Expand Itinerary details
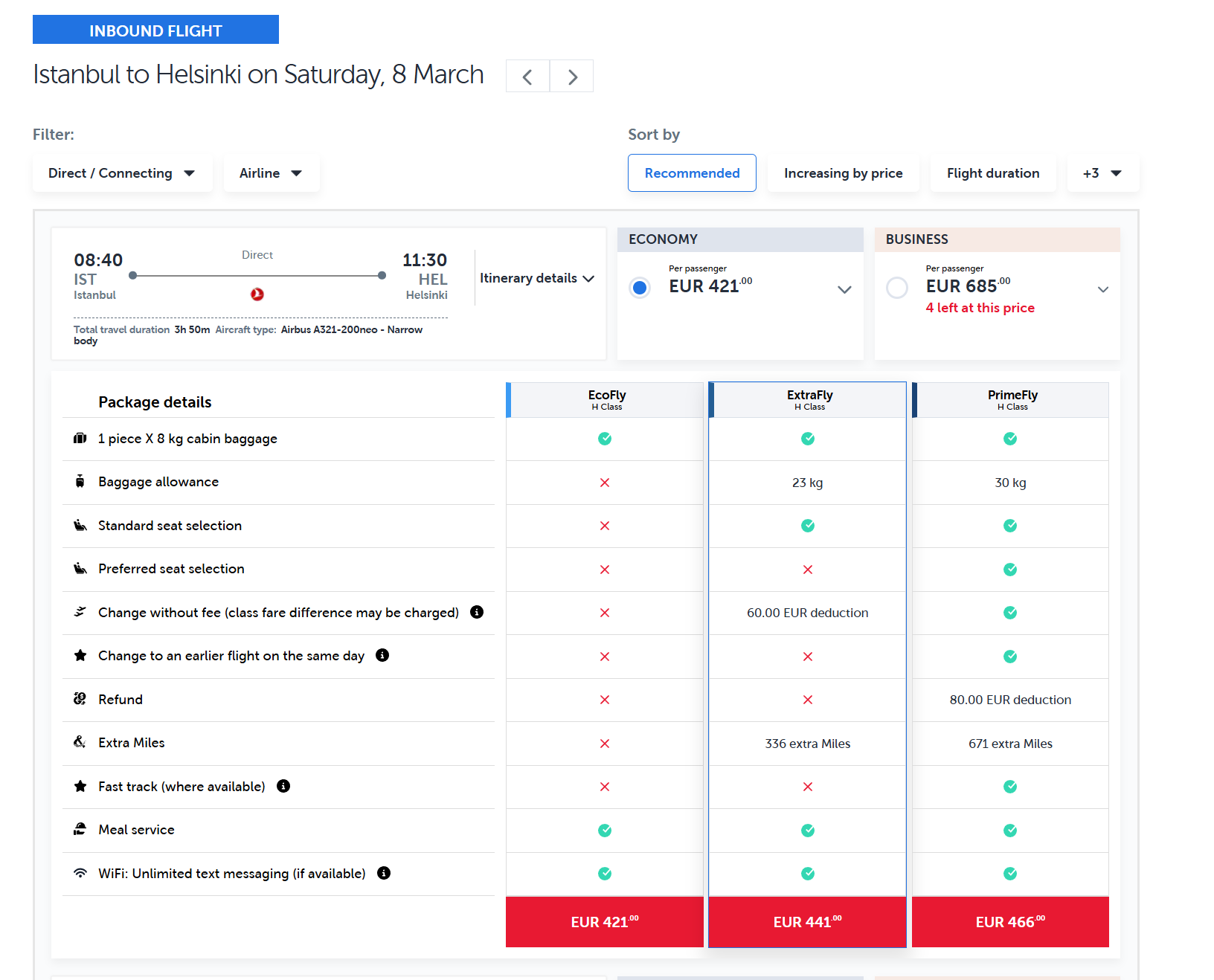Viewport: 1214px width, 980px height. tap(537, 278)
